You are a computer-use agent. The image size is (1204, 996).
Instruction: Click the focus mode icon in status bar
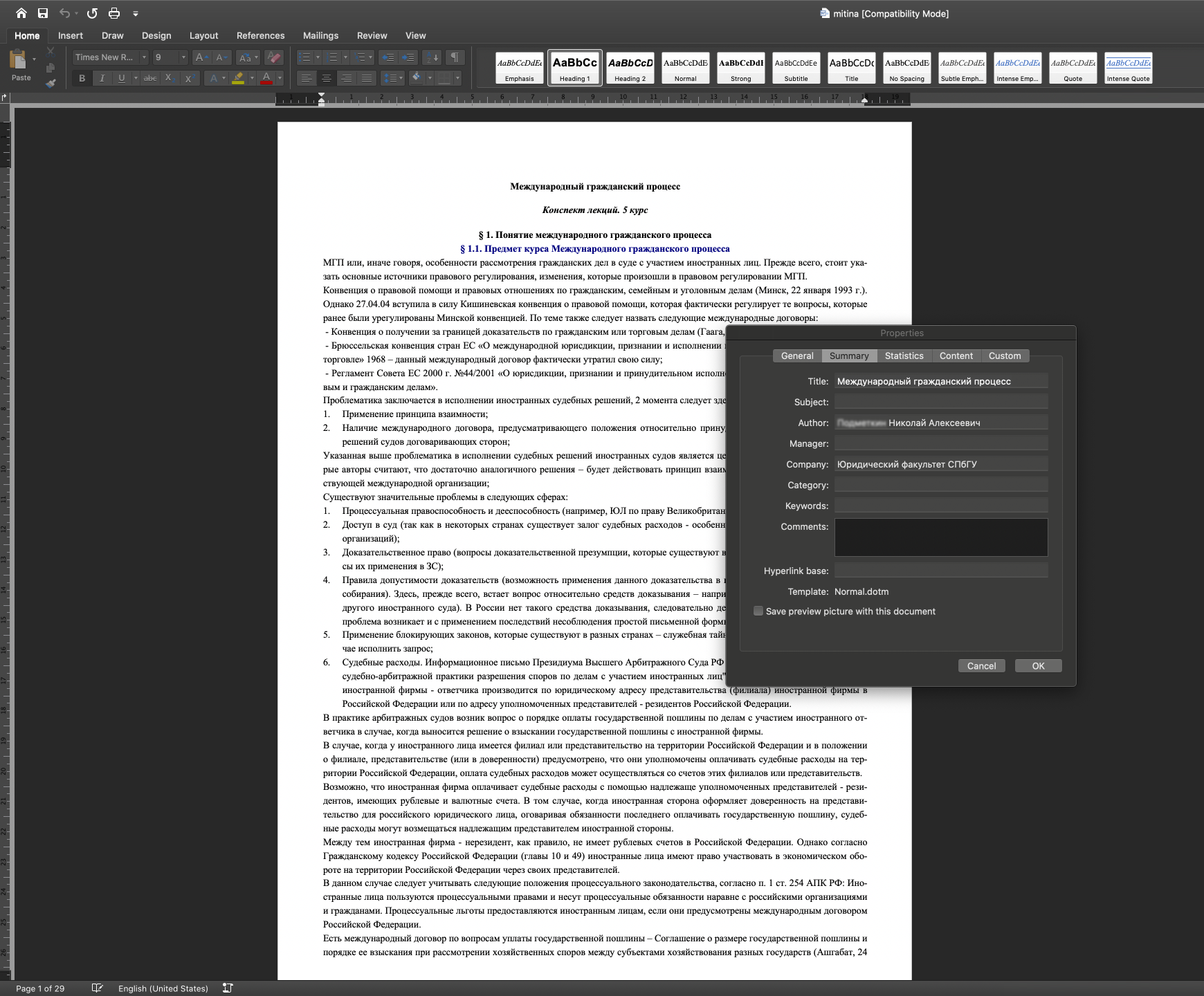[x=228, y=988]
